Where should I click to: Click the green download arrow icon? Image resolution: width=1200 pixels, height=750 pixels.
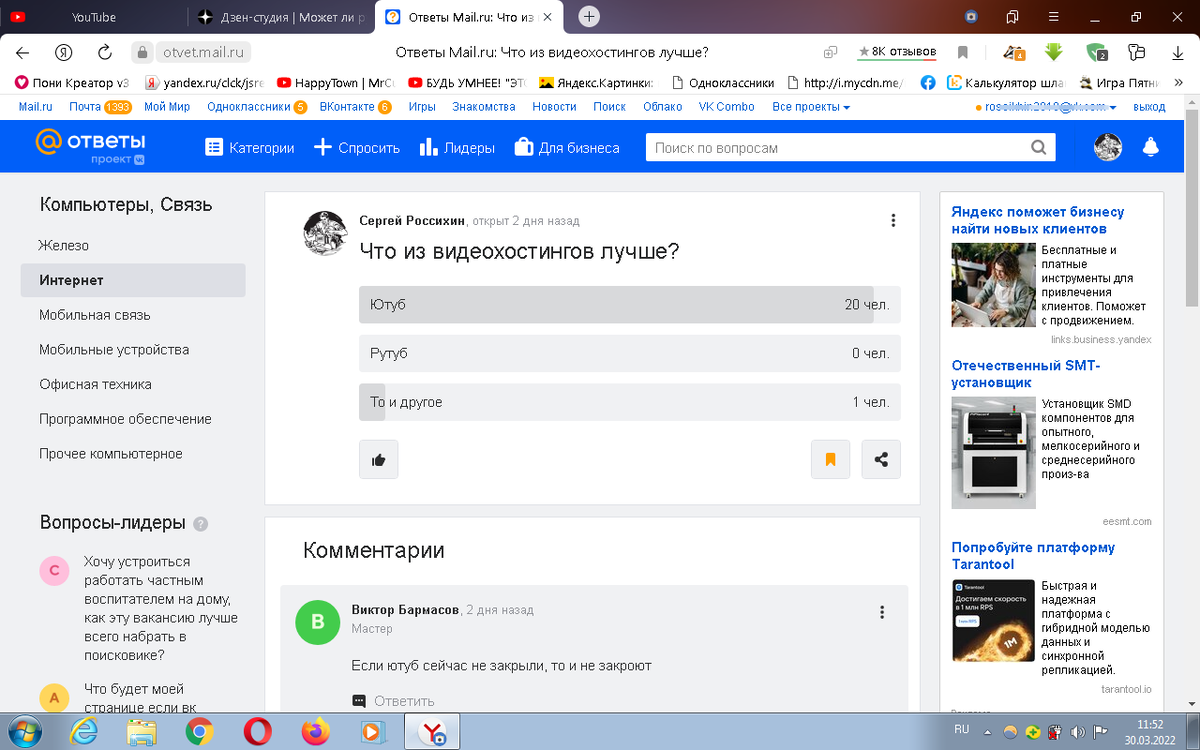(1053, 52)
